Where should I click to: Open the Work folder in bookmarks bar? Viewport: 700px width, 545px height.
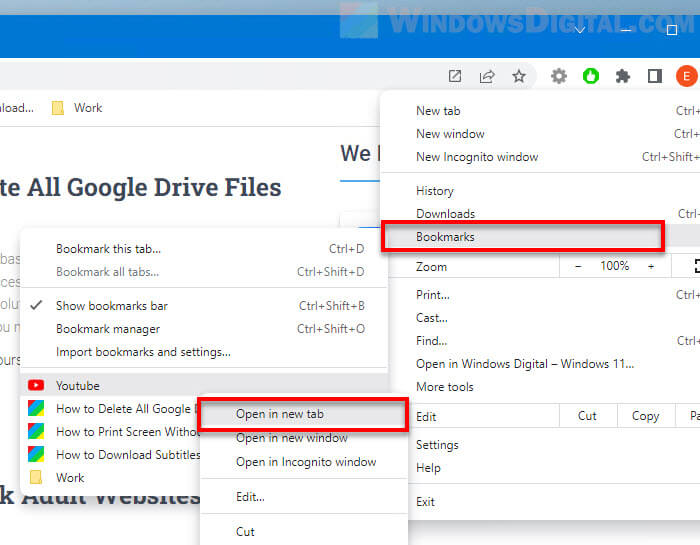click(x=77, y=108)
